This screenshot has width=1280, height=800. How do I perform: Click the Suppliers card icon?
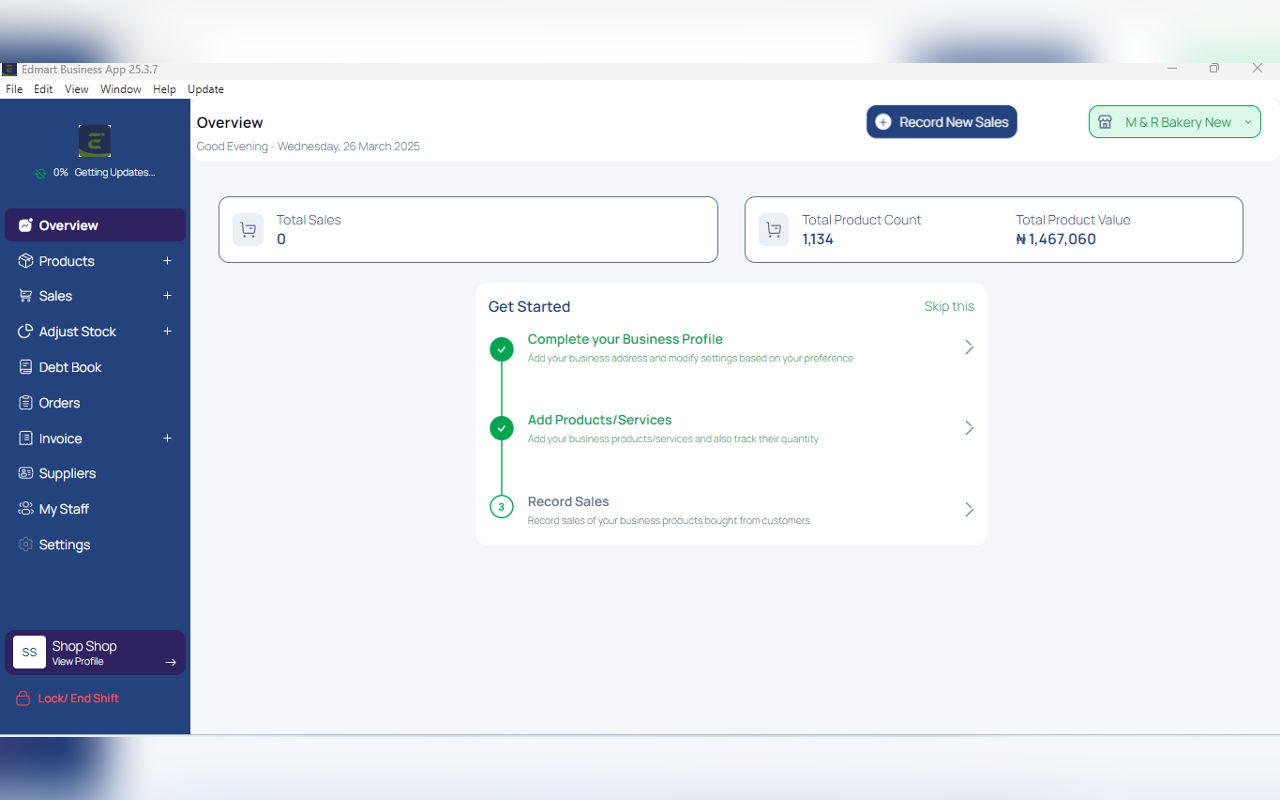[26, 473]
